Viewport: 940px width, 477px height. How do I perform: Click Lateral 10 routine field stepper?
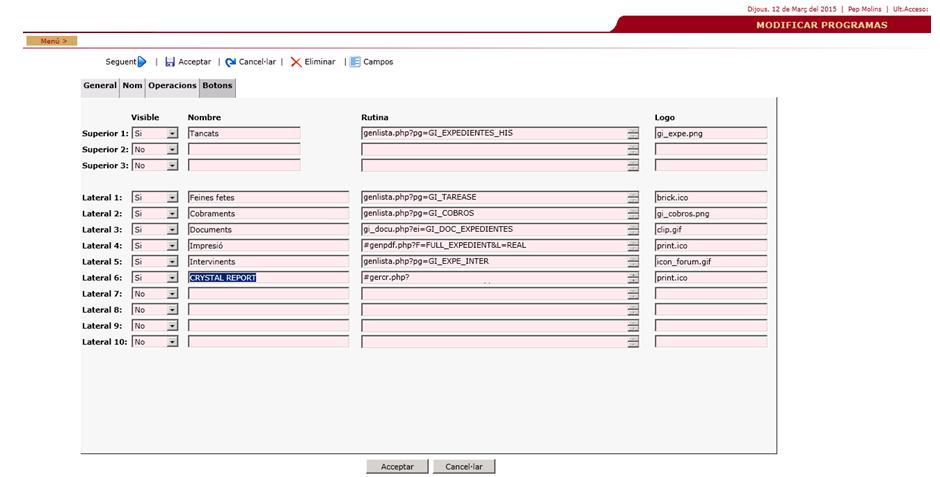click(633, 342)
